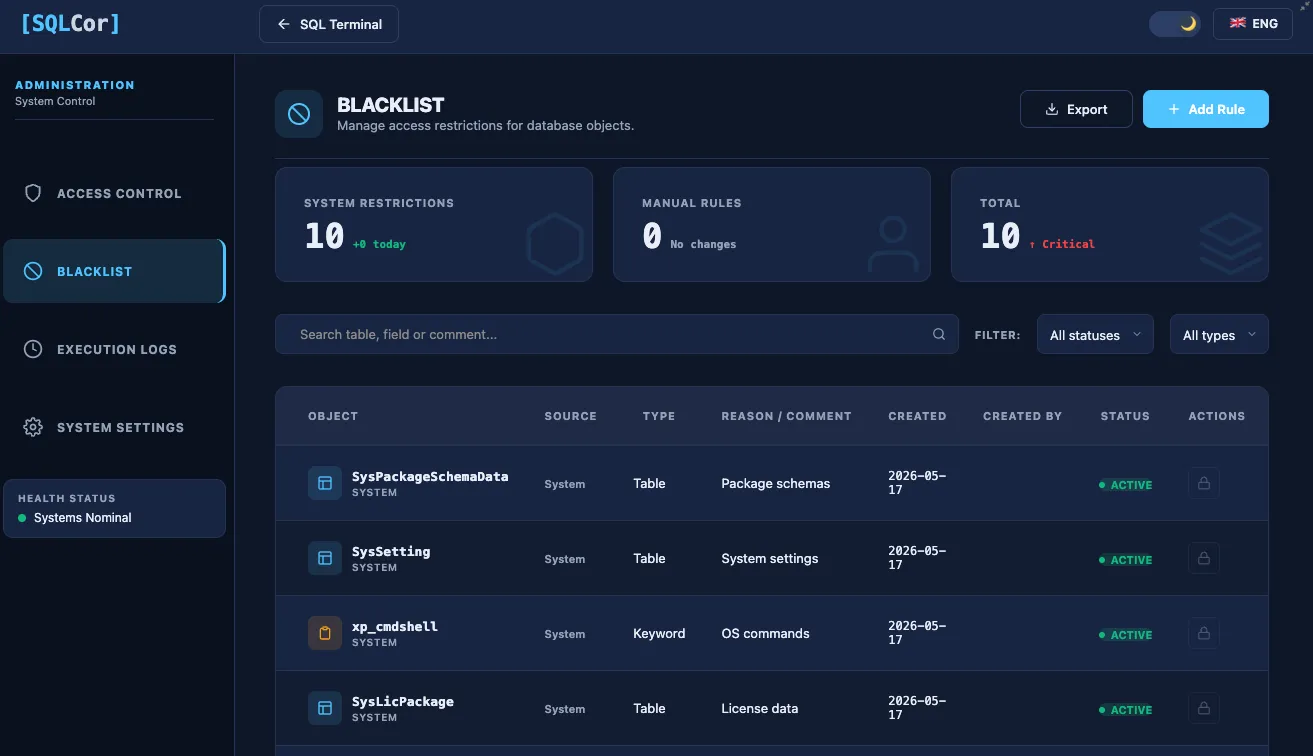Click the ACTIVE badge in SysLicPackage row
1313x756 pixels.
click(1126, 710)
